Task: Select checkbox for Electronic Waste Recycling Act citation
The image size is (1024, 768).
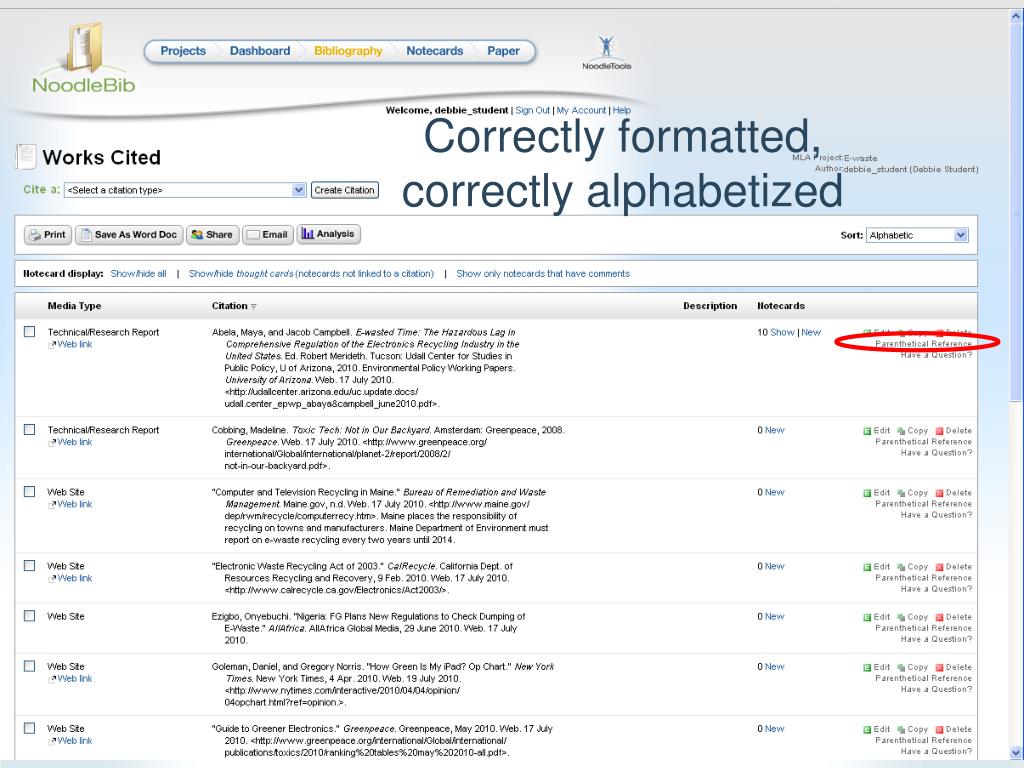Action: (30, 566)
